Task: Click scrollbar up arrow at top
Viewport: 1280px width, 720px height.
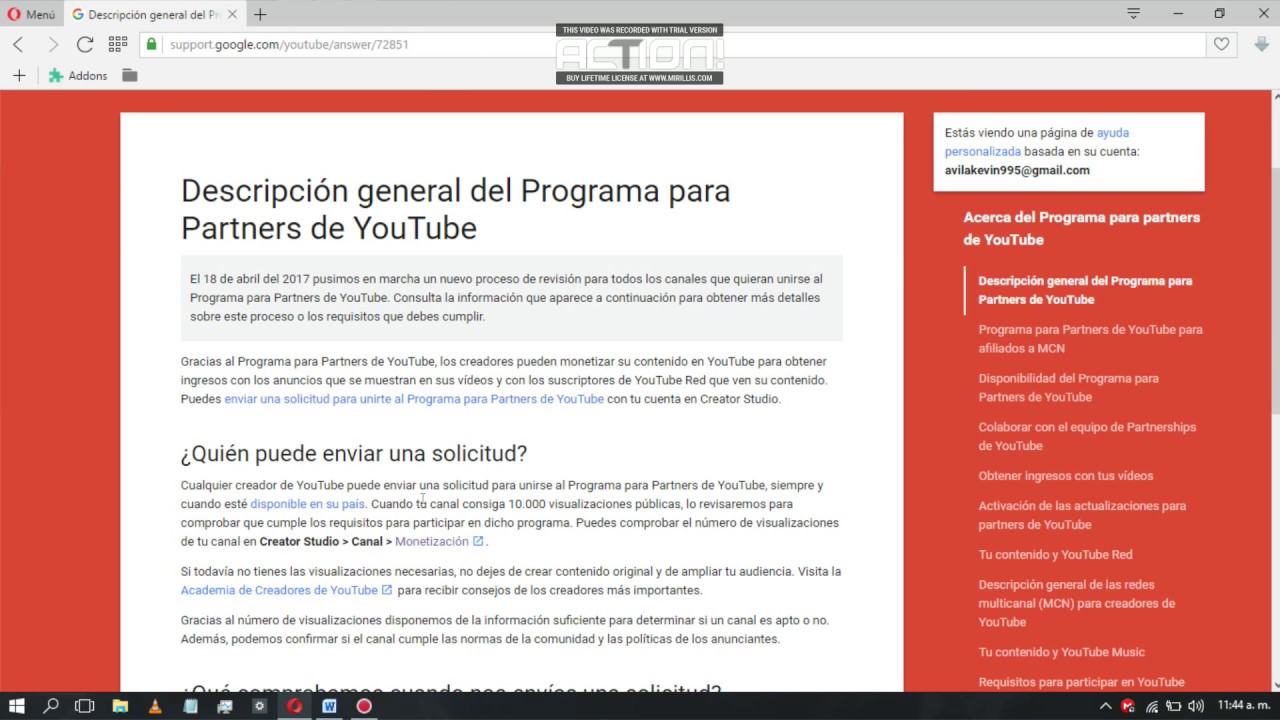Action: [x=1274, y=95]
